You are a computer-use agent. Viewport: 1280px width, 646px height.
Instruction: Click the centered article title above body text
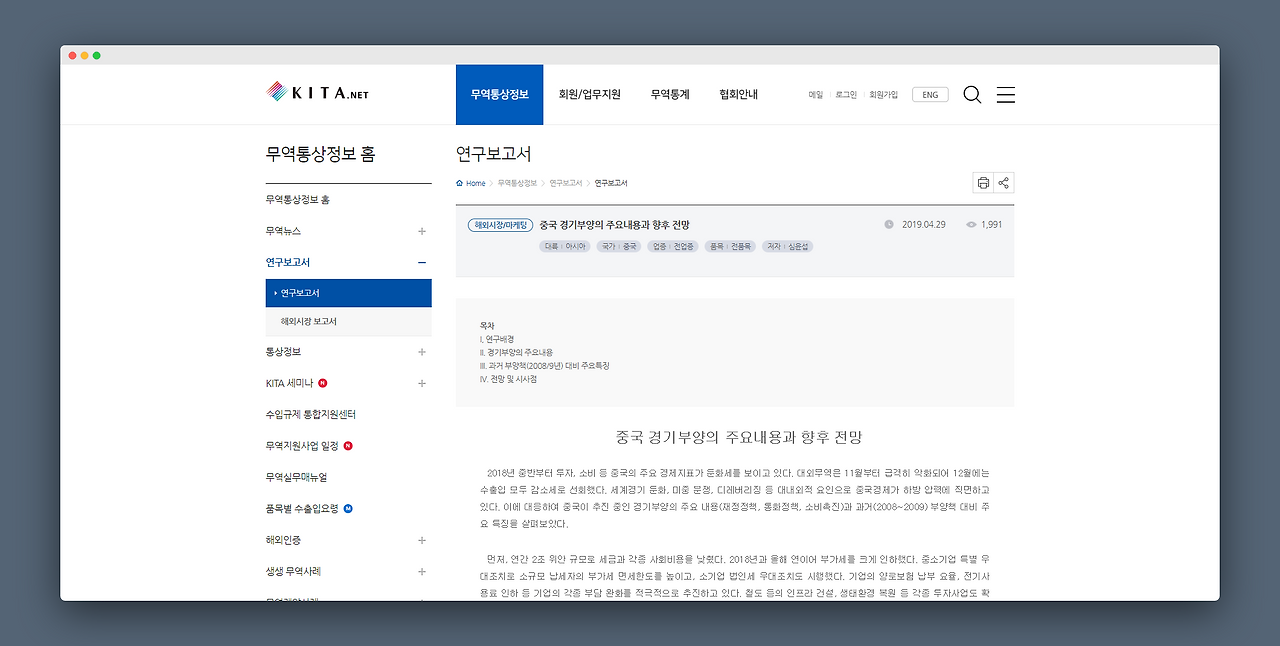pos(739,437)
